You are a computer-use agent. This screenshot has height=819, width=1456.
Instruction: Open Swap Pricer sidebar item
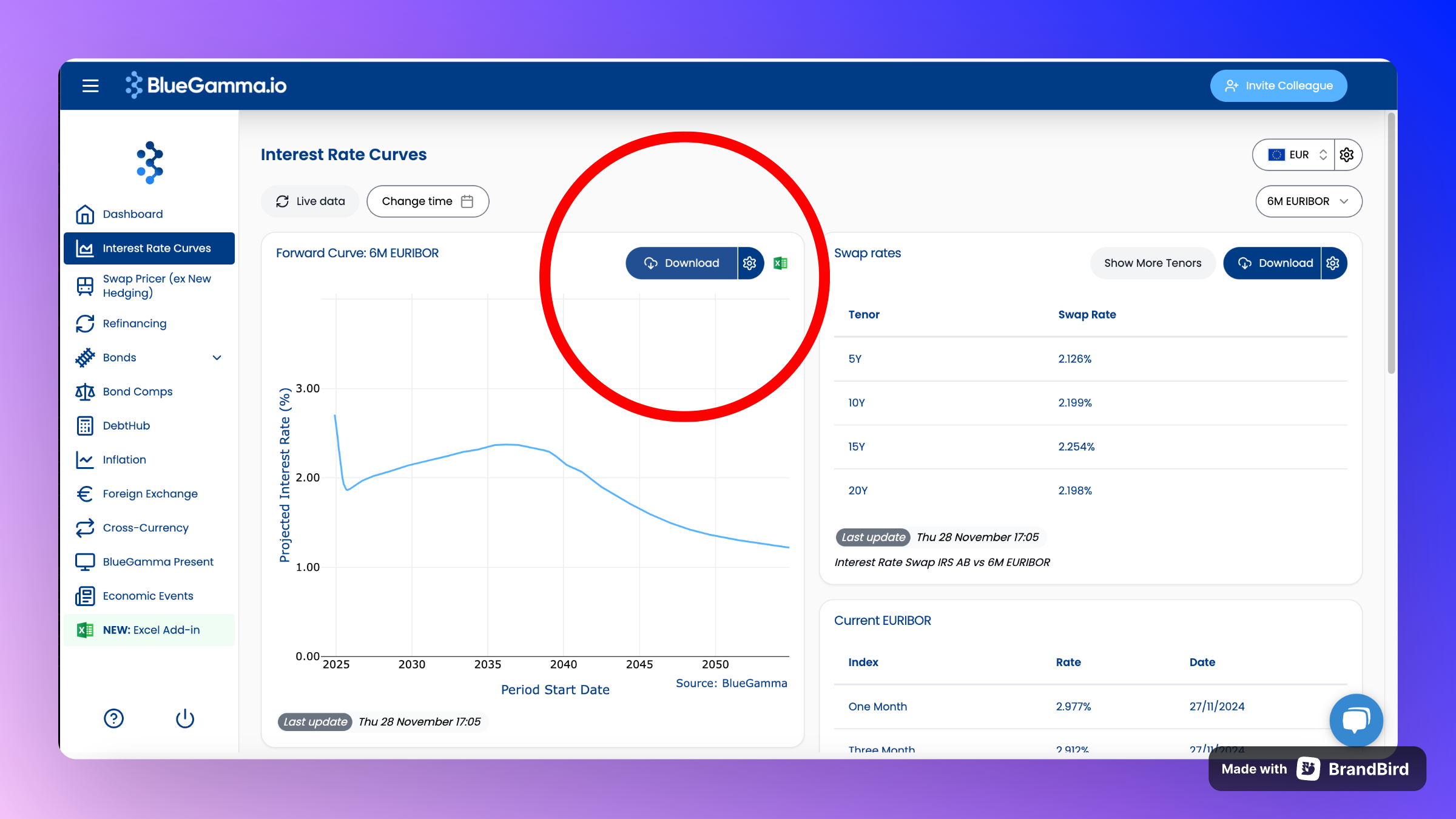pyautogui.click(x=157, y=286)
